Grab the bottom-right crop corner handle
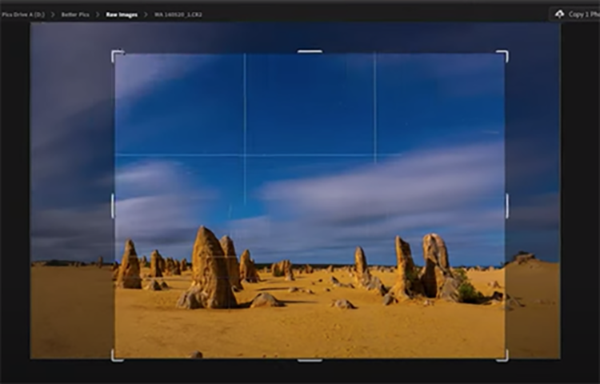 (x=503, y=356)
